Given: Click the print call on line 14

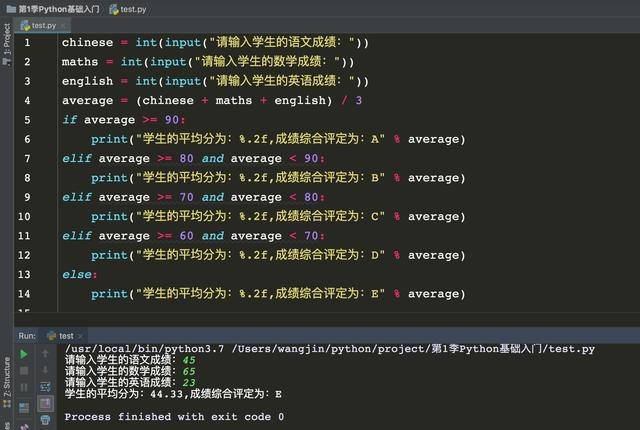Looking at the screenshot, I should click(x=109, y=294).
